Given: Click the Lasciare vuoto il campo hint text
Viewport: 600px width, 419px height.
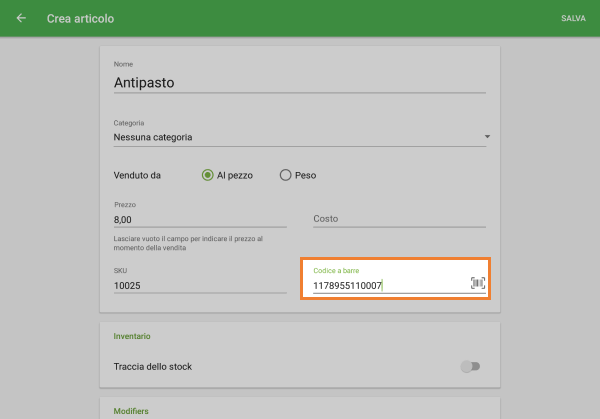Looking at the screenshot, I should (188, 243).
